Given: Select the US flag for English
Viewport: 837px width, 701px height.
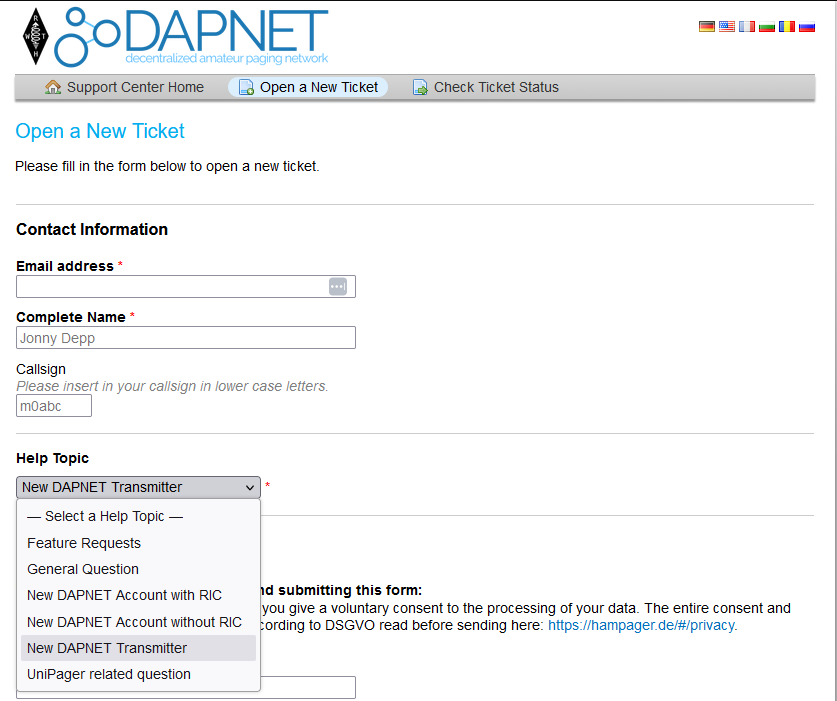Looking at the screenshot, I should point(726,27).
